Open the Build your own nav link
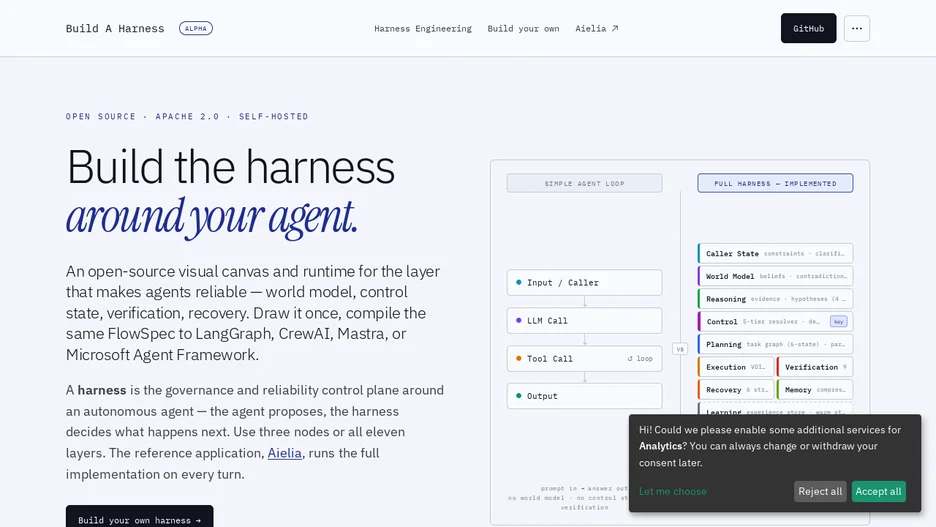Screen dimensions: 936x527 (523, 29)
